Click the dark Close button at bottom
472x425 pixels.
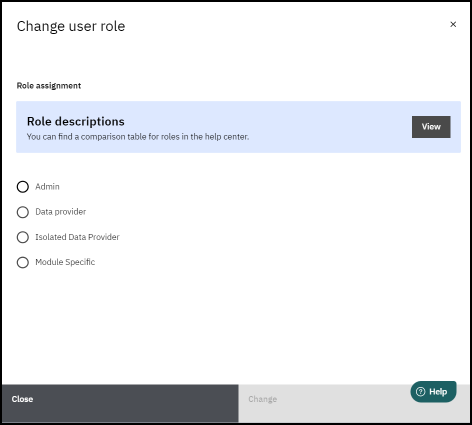[120, 403]
